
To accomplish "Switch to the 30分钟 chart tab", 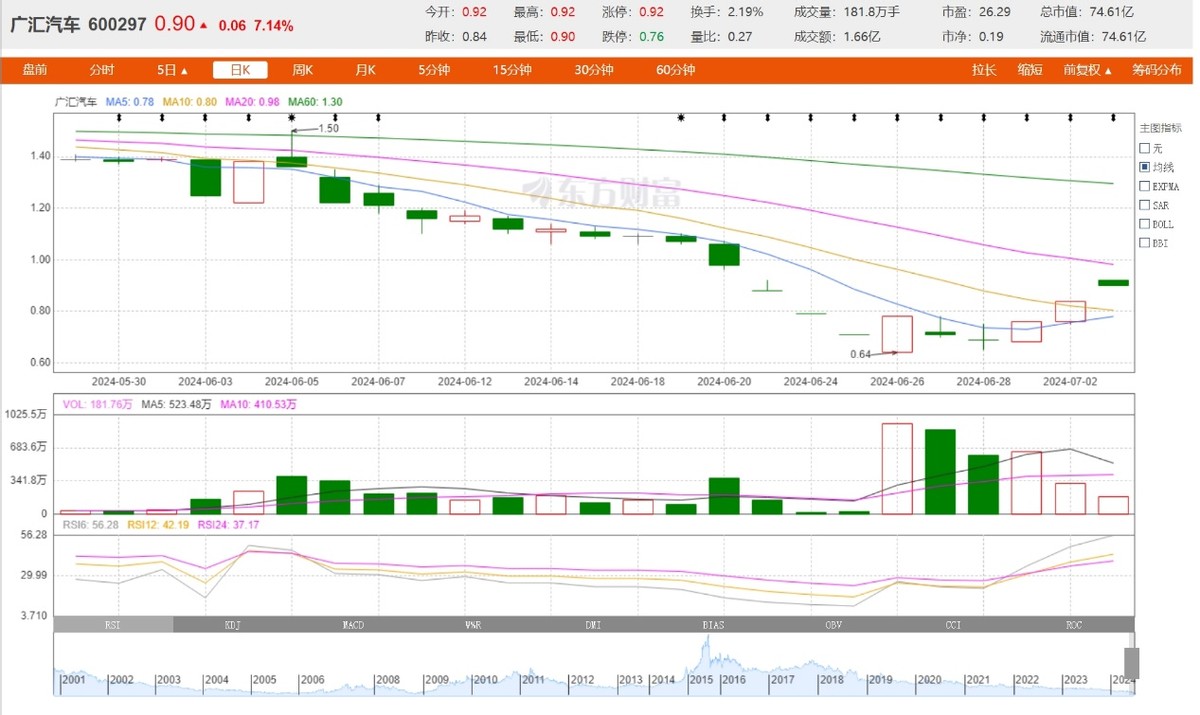I will click(x=594, y=70).
